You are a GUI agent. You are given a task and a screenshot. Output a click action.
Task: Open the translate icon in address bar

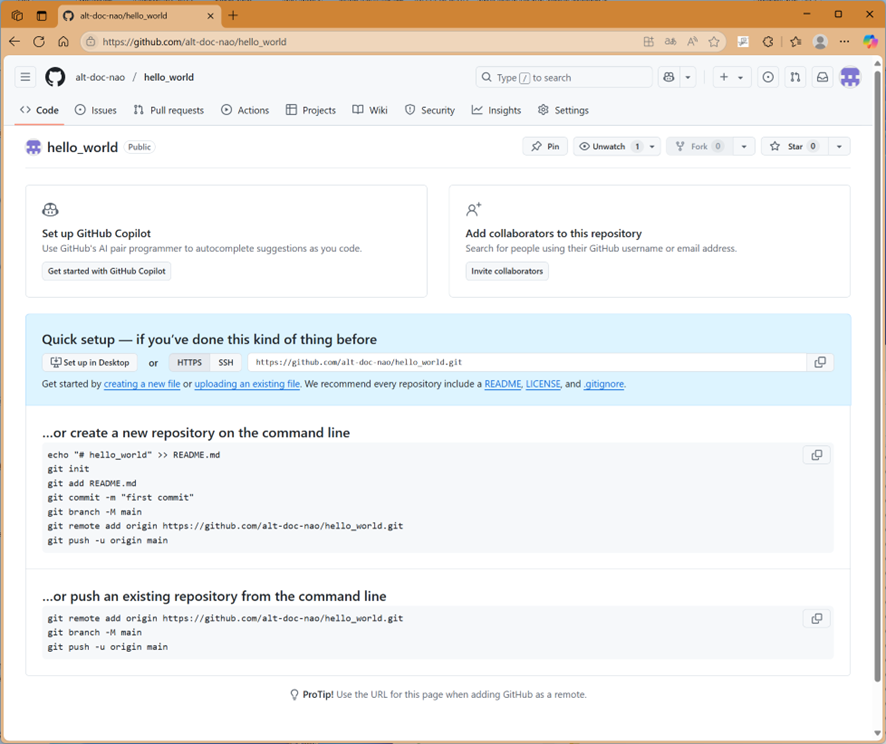point(670,41)
